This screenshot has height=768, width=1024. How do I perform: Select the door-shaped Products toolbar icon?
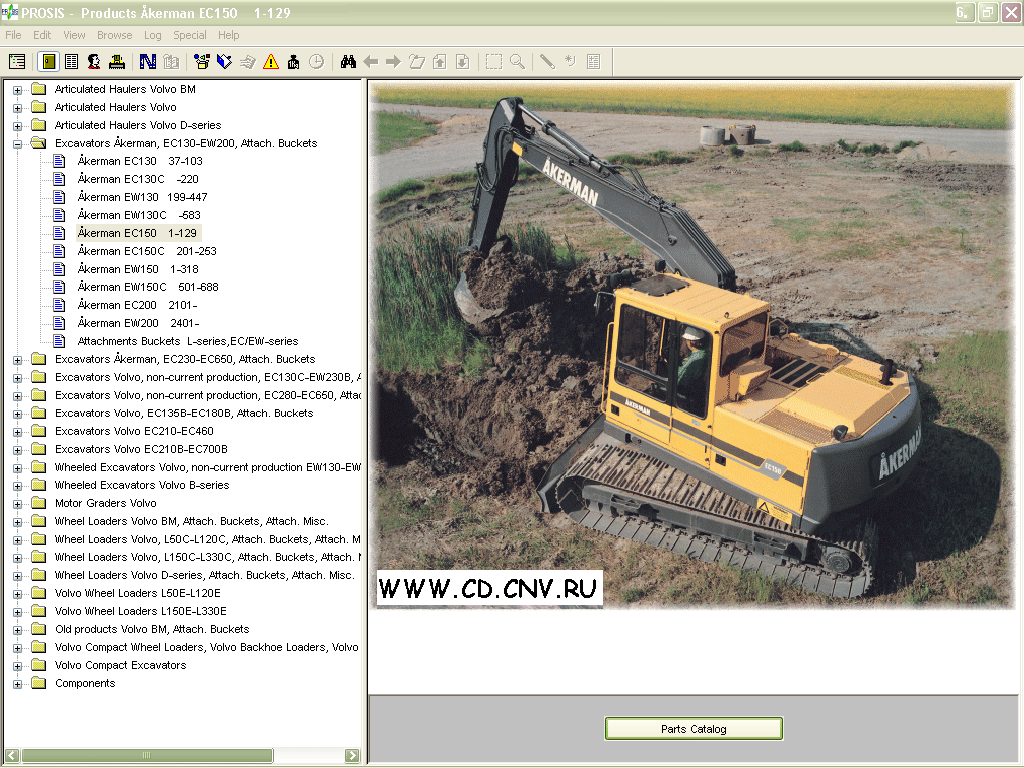[49, 61]
